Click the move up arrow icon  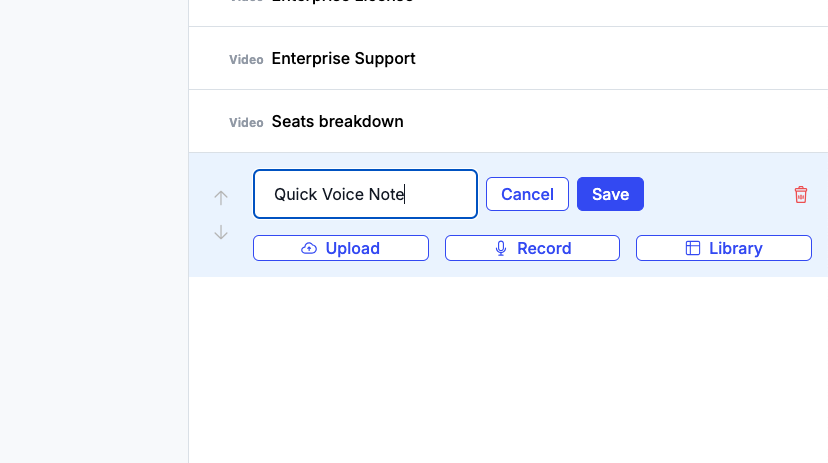tap(221, 198)
